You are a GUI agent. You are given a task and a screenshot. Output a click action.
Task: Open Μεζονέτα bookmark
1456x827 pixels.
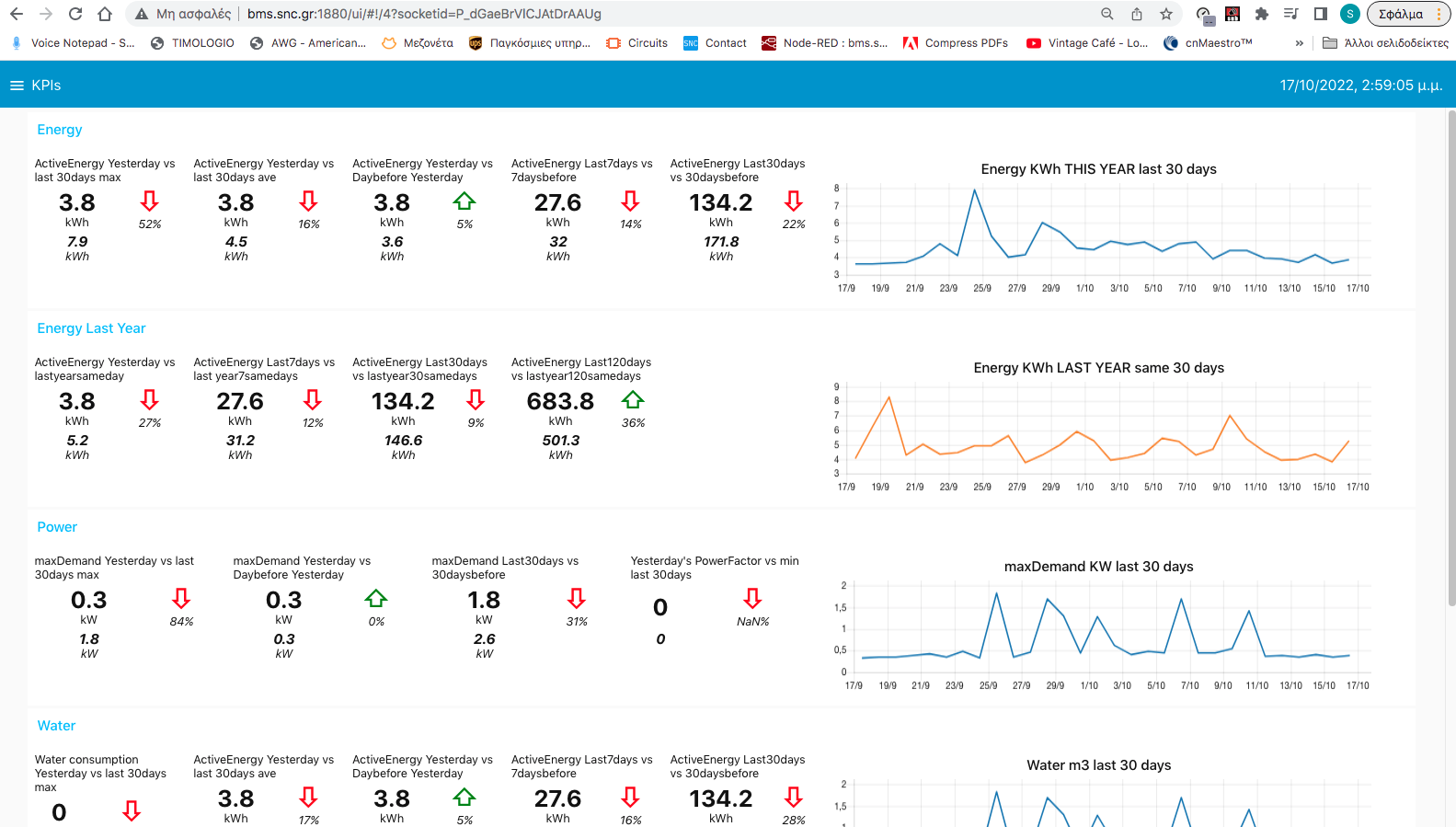(x=418, y=43)
